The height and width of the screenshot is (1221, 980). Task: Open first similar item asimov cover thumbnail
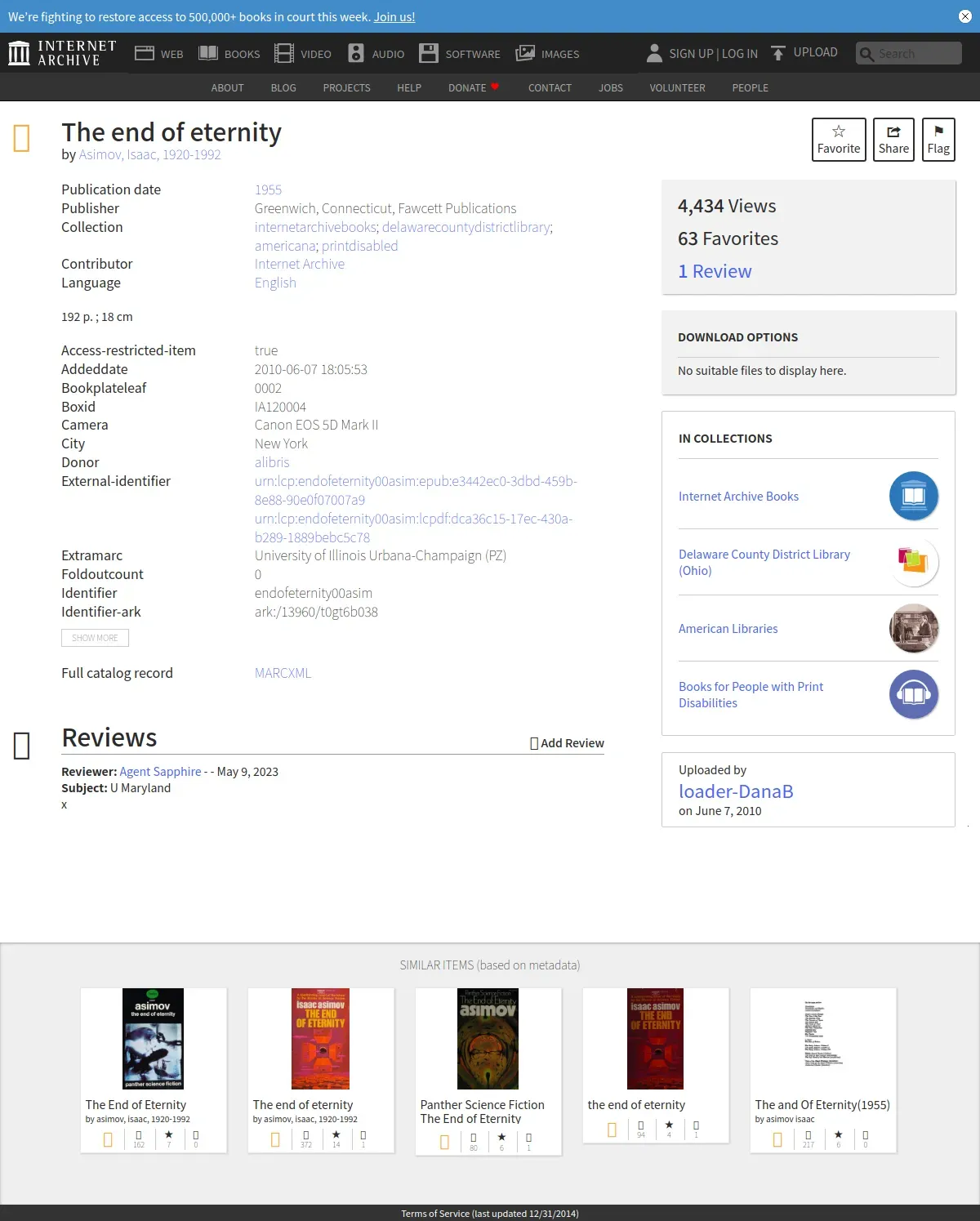[x=153, y=1039]
